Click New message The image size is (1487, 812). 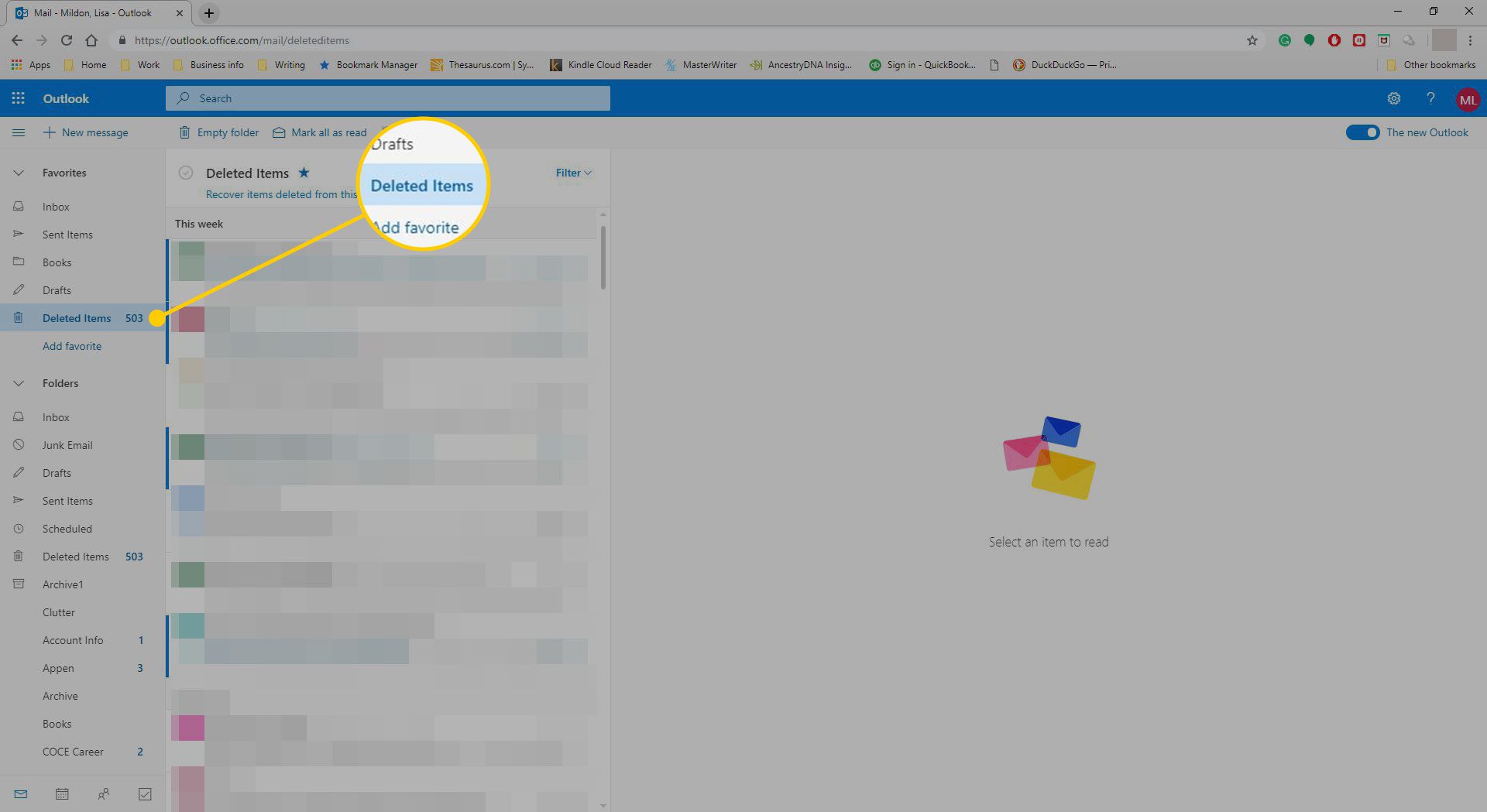[x=86, y=132]
